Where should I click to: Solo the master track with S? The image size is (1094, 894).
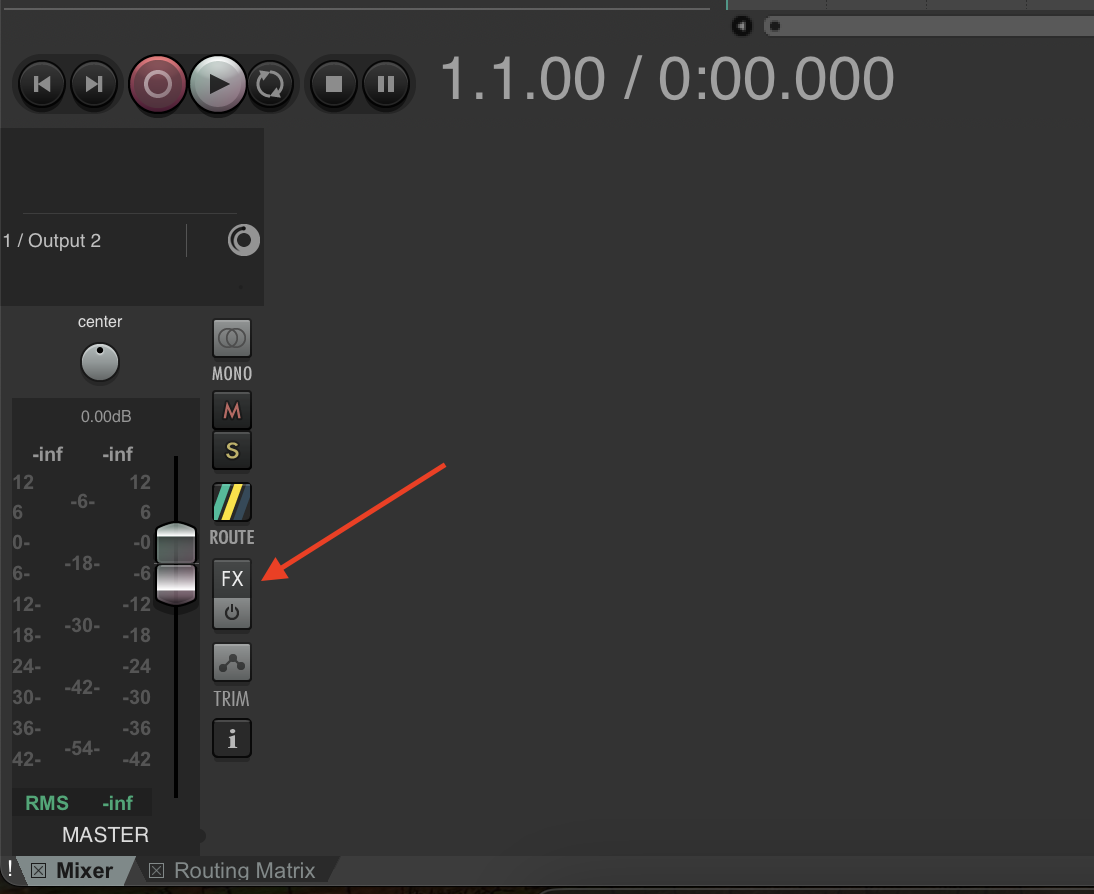[x=232, y=450]
